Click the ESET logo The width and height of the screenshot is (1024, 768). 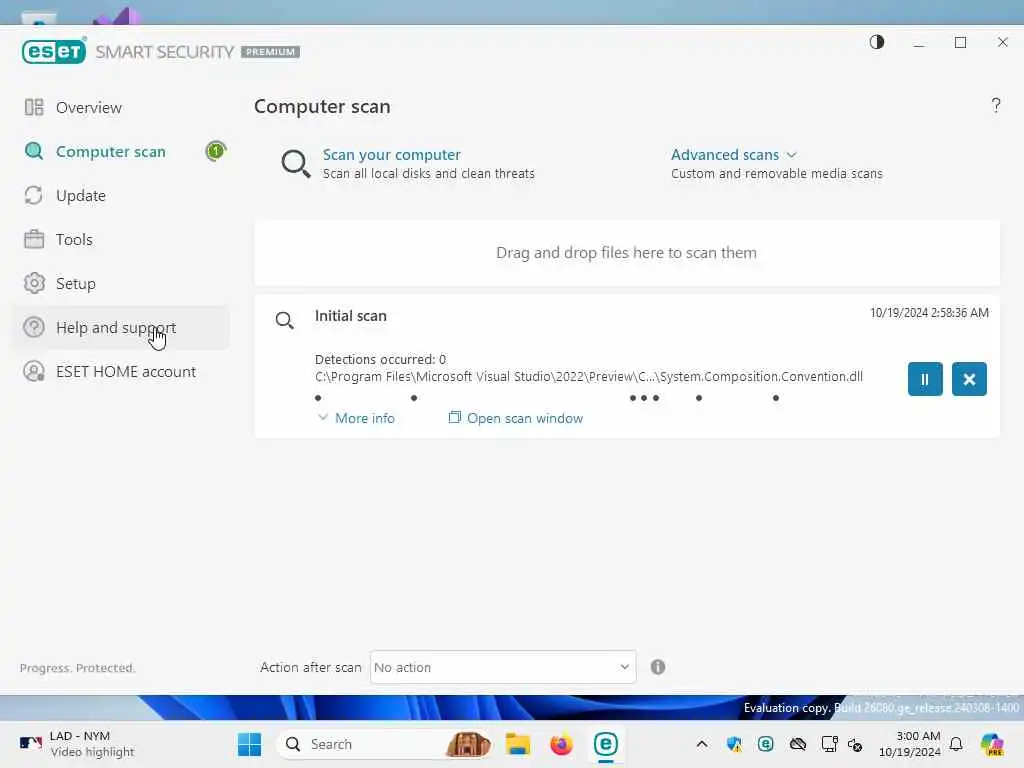54,51
